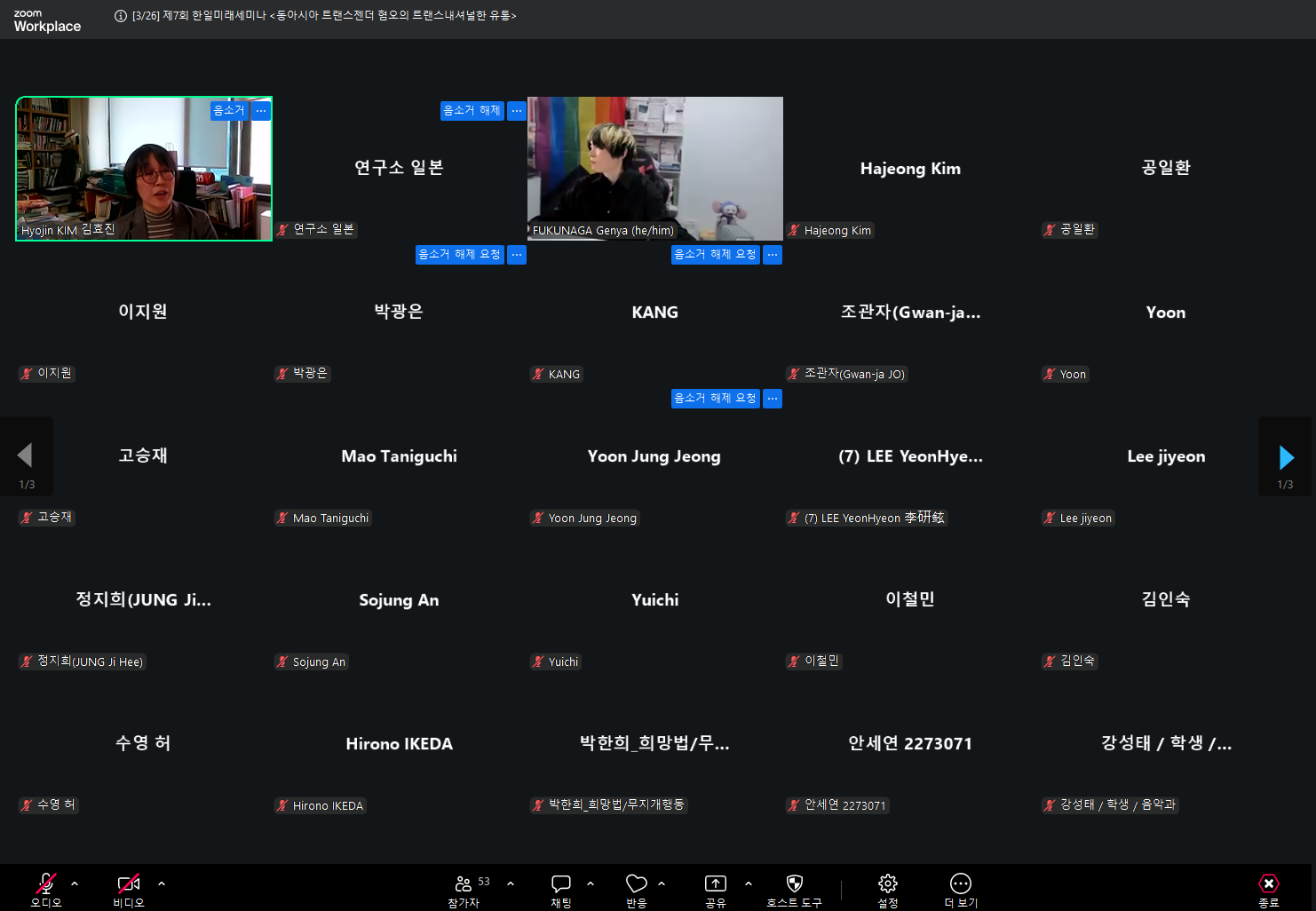Expand video options arrow

pos(162,883)
